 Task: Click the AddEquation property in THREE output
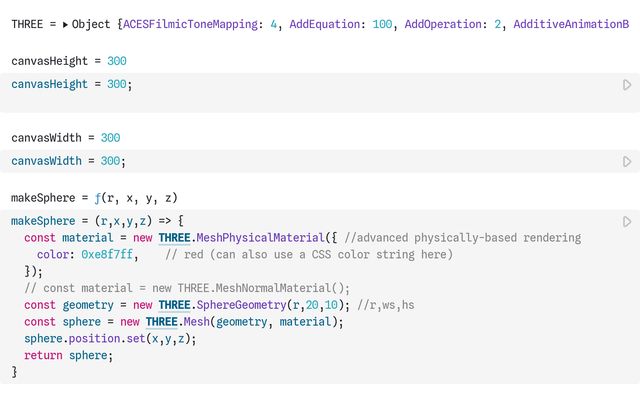(x=326, y=23)
